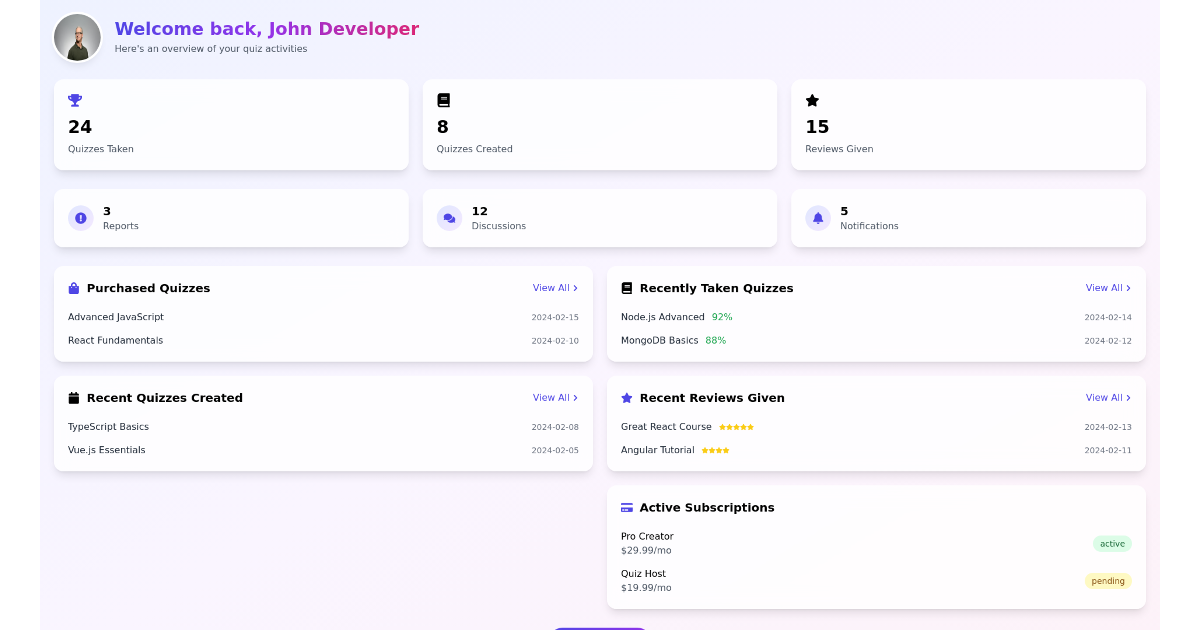The height and width of the screenshot is (630, 1200).
Task: Click the lock icon beside Purchased Quizzes
Action: tap(73, 288)
